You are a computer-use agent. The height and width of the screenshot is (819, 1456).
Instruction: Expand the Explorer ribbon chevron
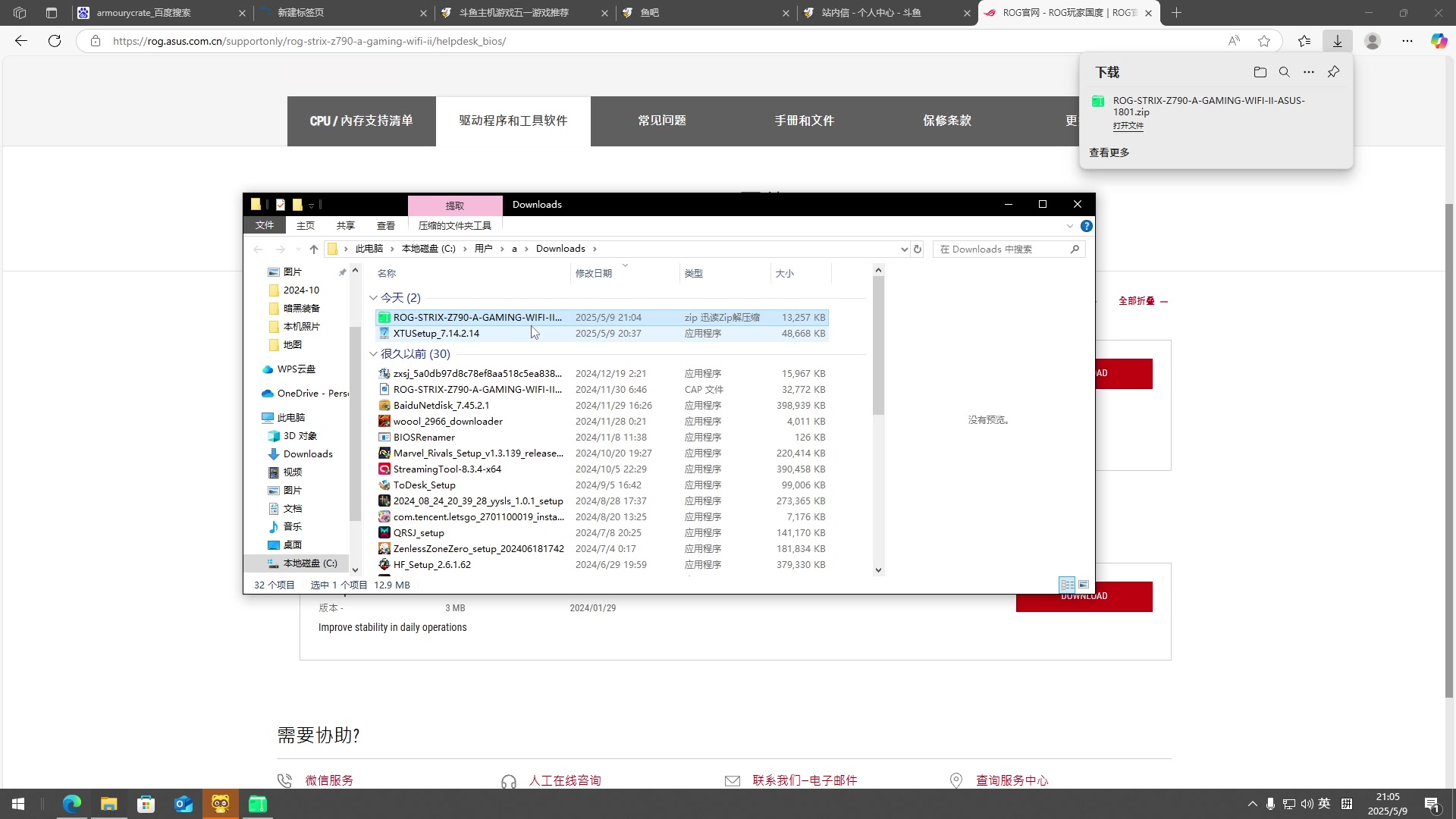(x=1070, y=226)
